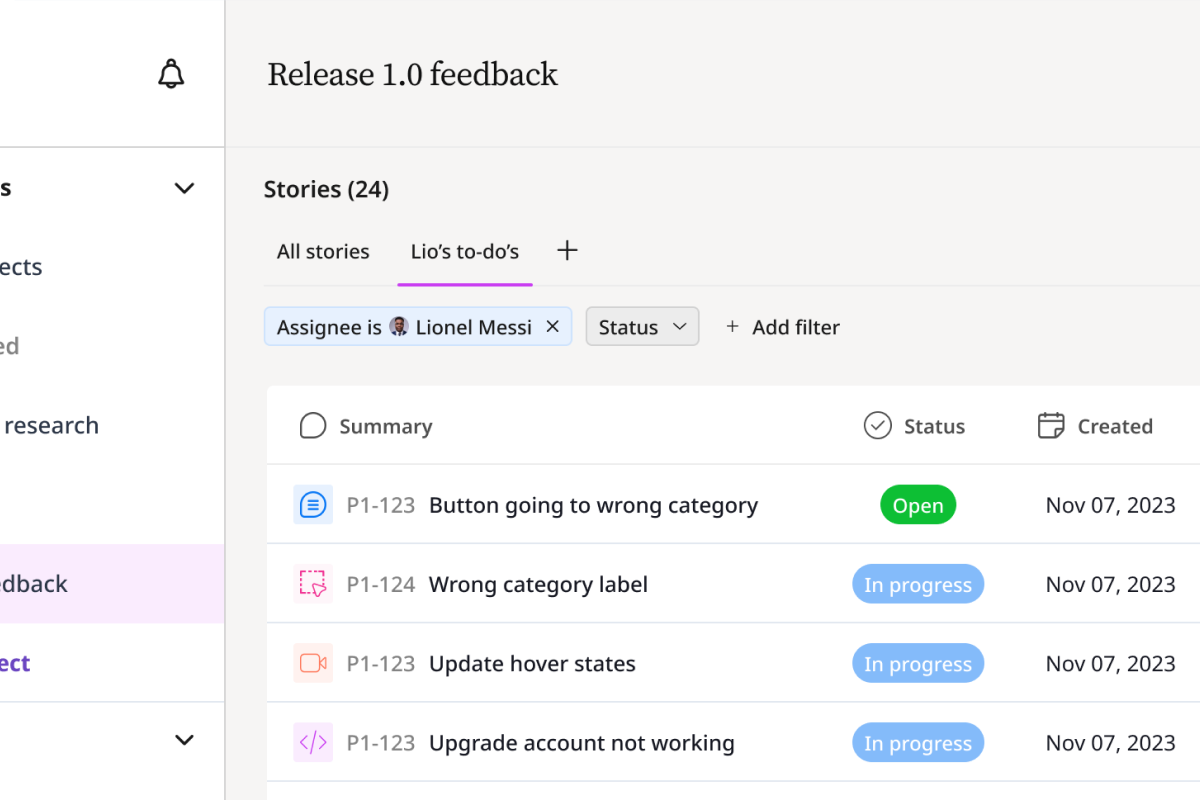Click Lionel Messi's avatar in the filter chip
This screenshot has height=800, width=1200.
[397, 326]
